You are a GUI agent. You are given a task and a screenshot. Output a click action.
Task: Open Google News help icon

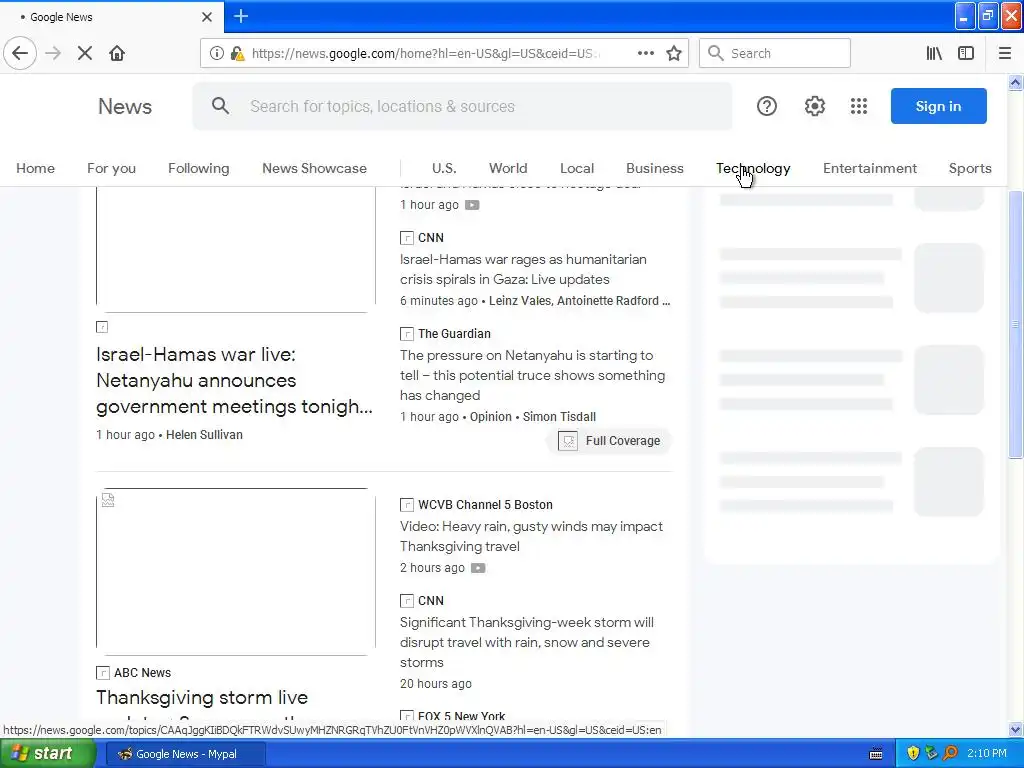click(767, 106)
